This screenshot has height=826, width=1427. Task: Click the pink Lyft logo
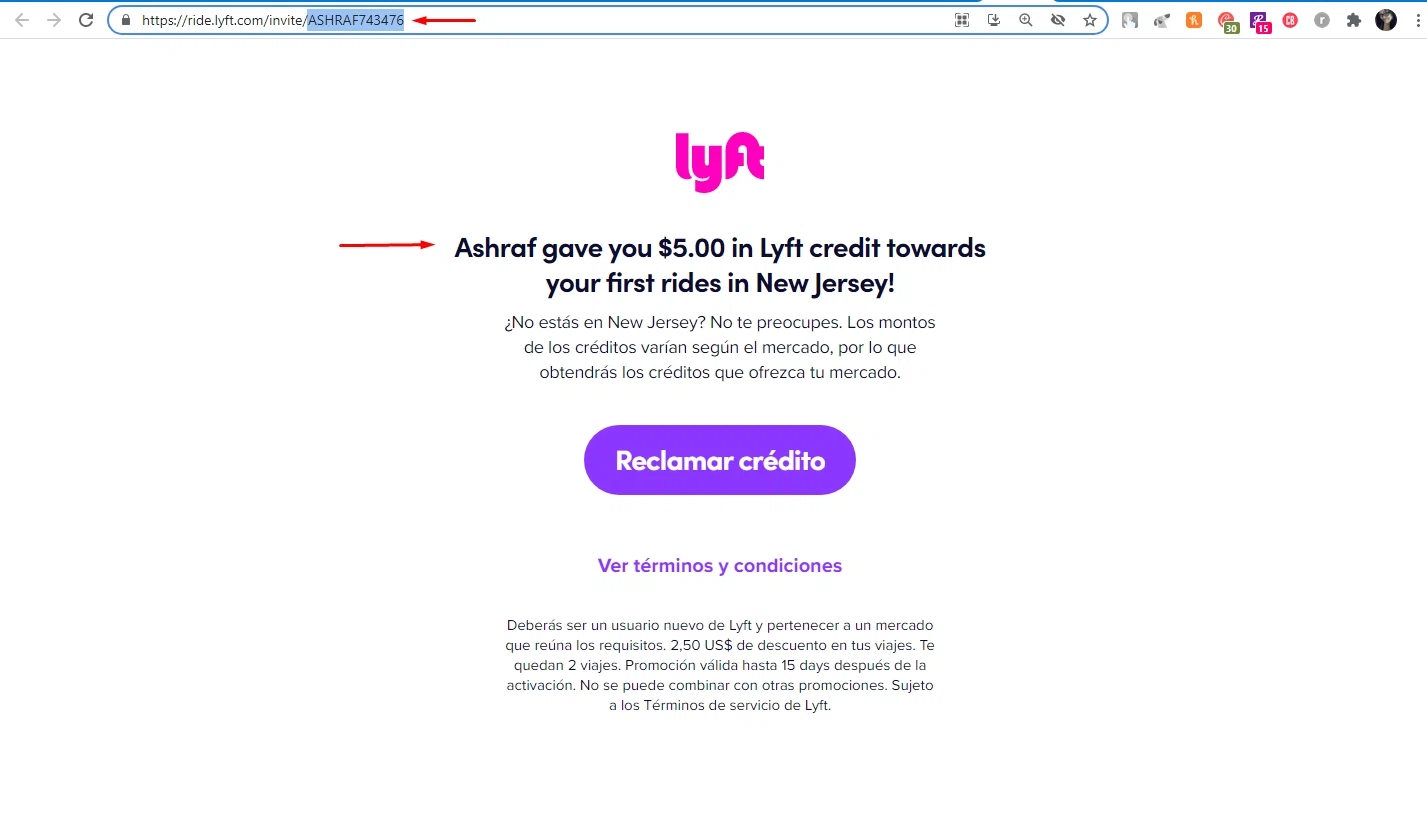click(x=720, y=162)
